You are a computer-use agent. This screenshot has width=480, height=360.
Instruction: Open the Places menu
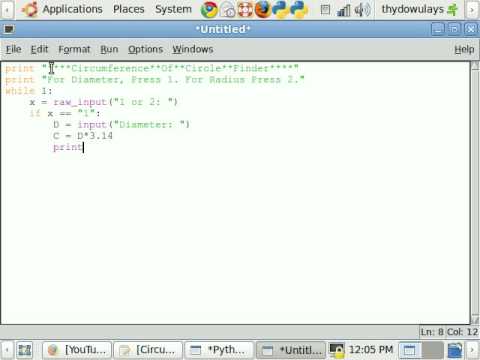[x=128, y=9]
